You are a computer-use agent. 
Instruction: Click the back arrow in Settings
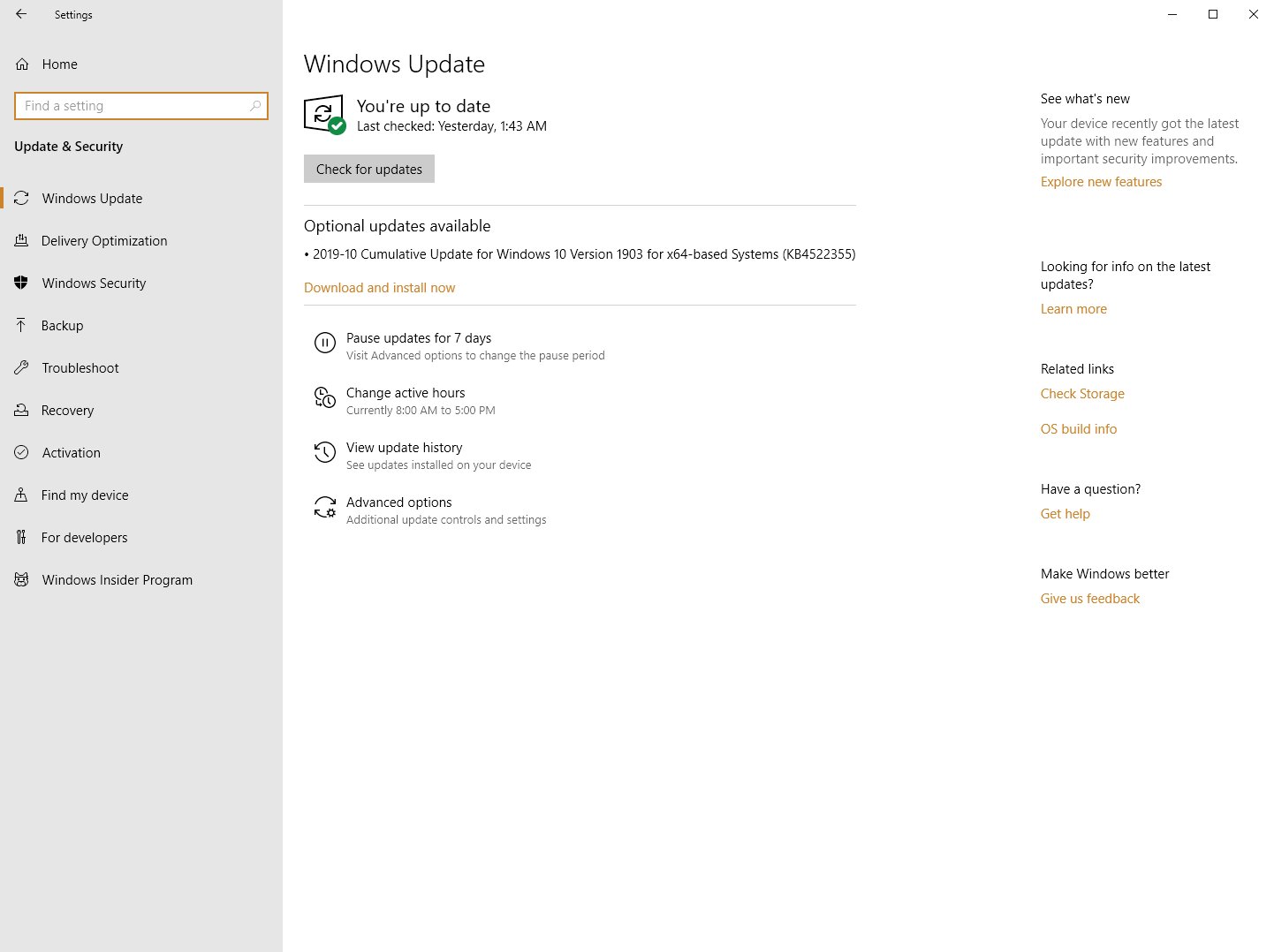coord(21,14)
